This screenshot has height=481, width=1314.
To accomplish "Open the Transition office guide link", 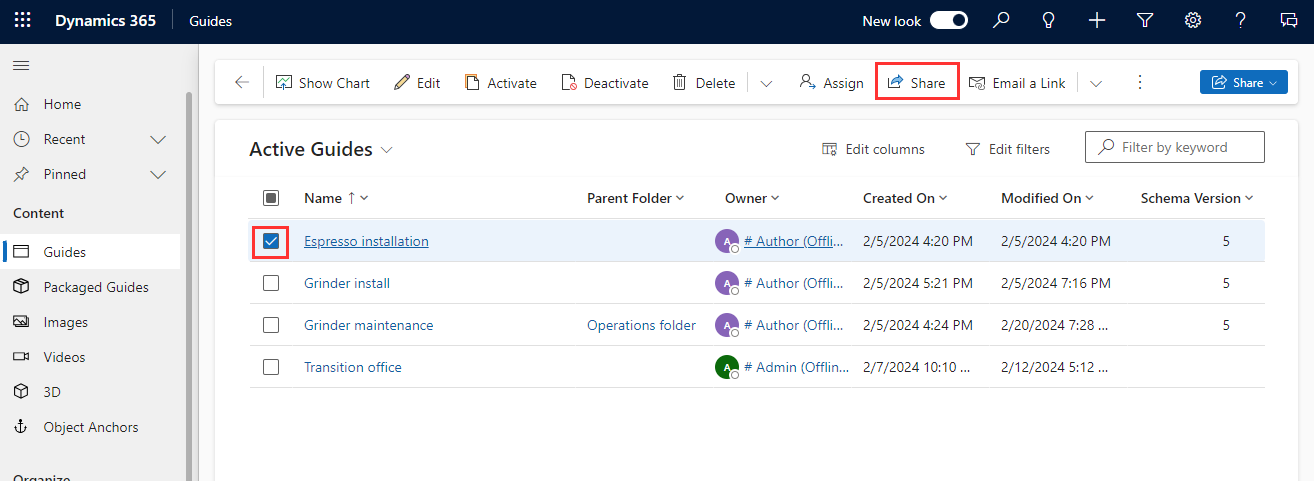I will (353, 367).
